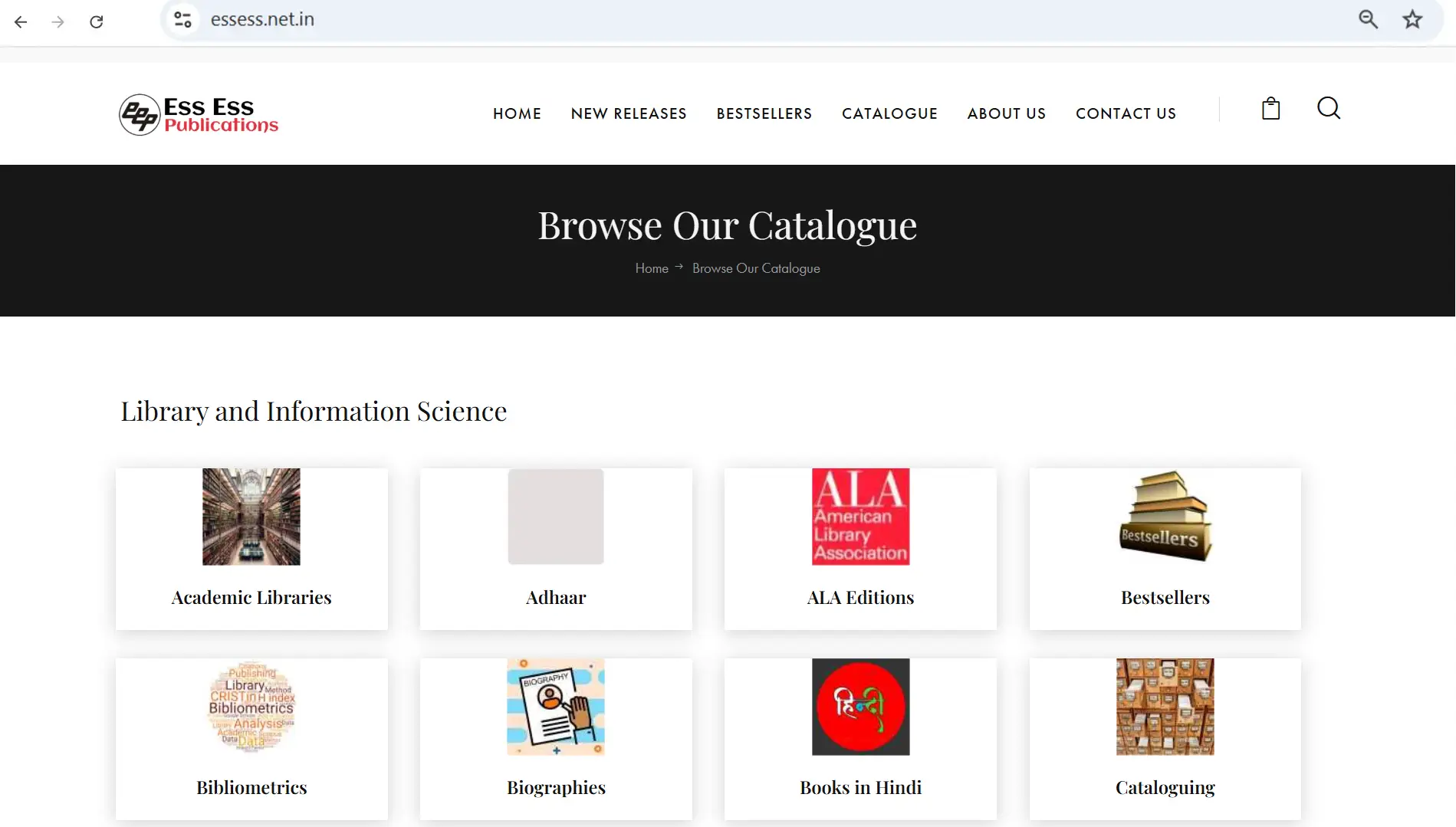1456x827 pixels.
Task: Click the Adhaar title link
Action: coord(556,598)
